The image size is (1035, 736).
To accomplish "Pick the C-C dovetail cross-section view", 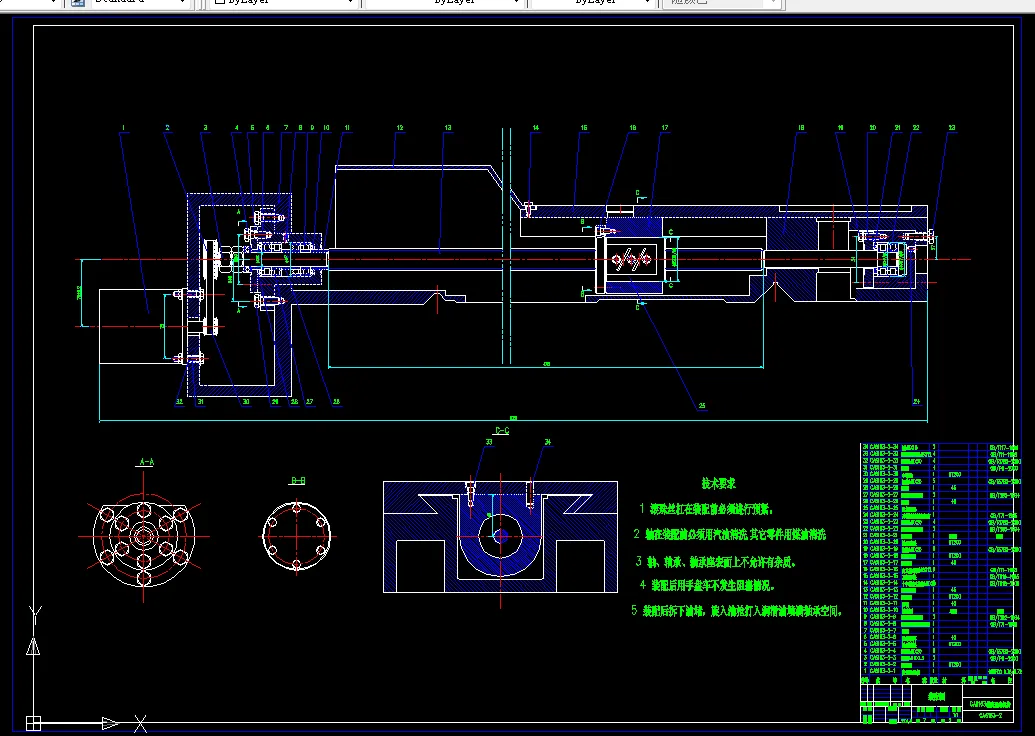I will (x=500, y=537).
